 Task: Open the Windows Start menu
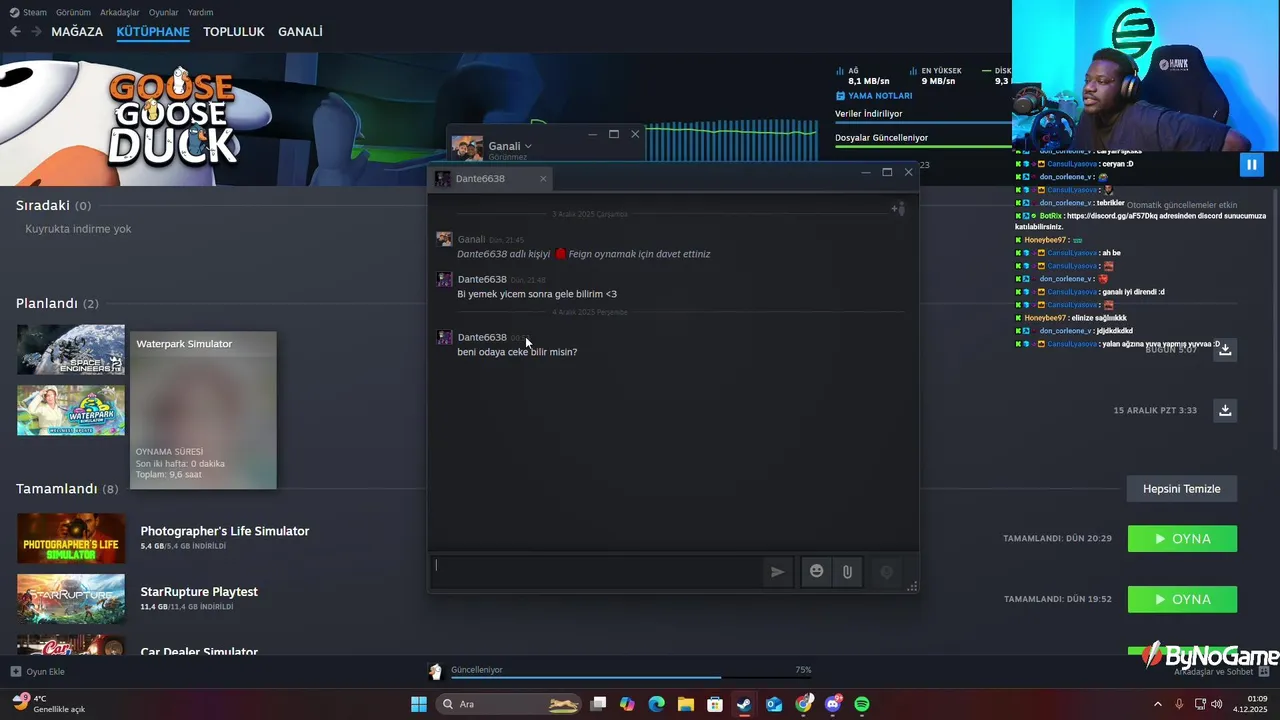(419, 704)
